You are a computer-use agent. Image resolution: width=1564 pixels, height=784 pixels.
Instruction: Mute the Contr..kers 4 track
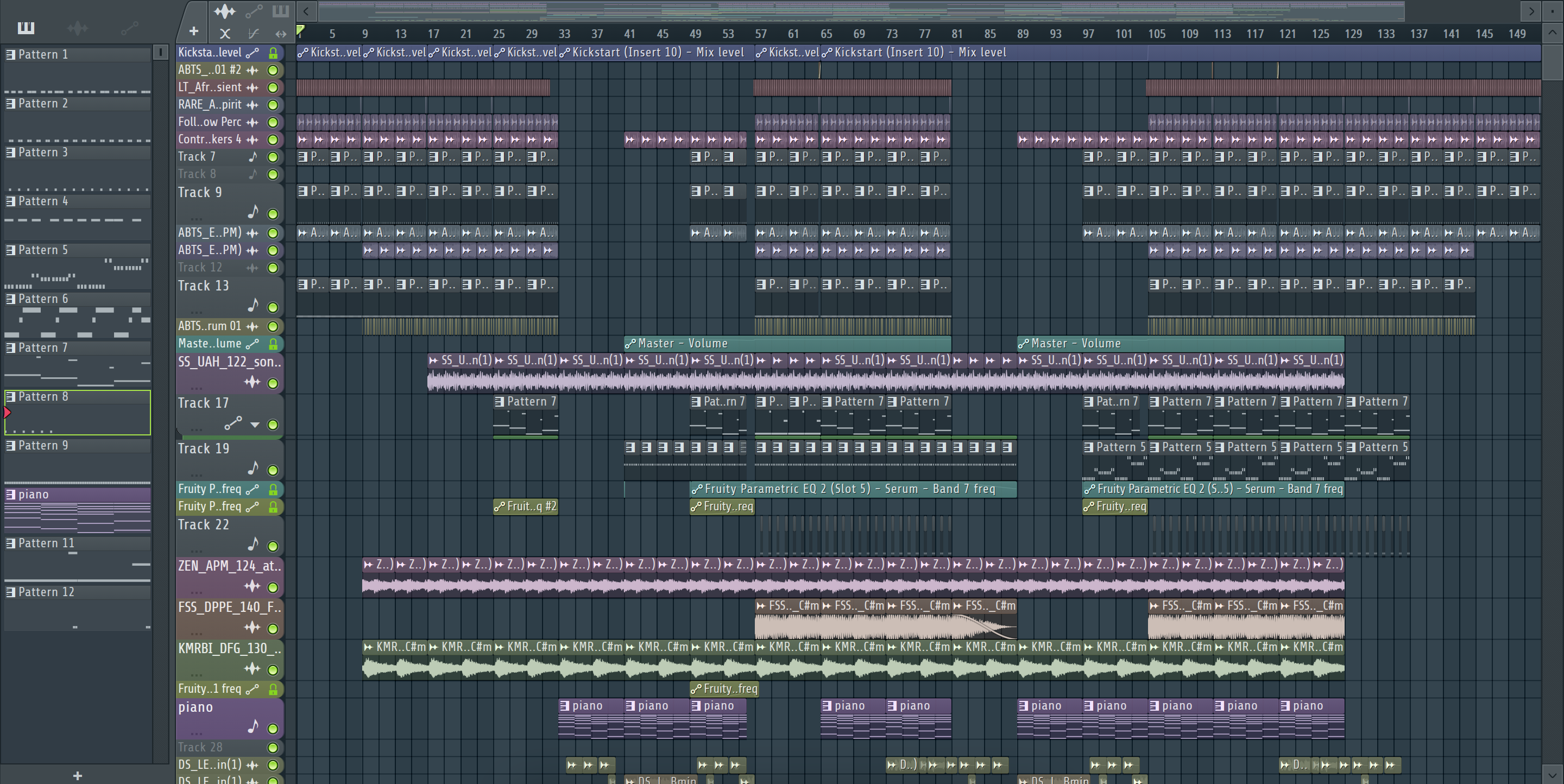coord(273,140)
